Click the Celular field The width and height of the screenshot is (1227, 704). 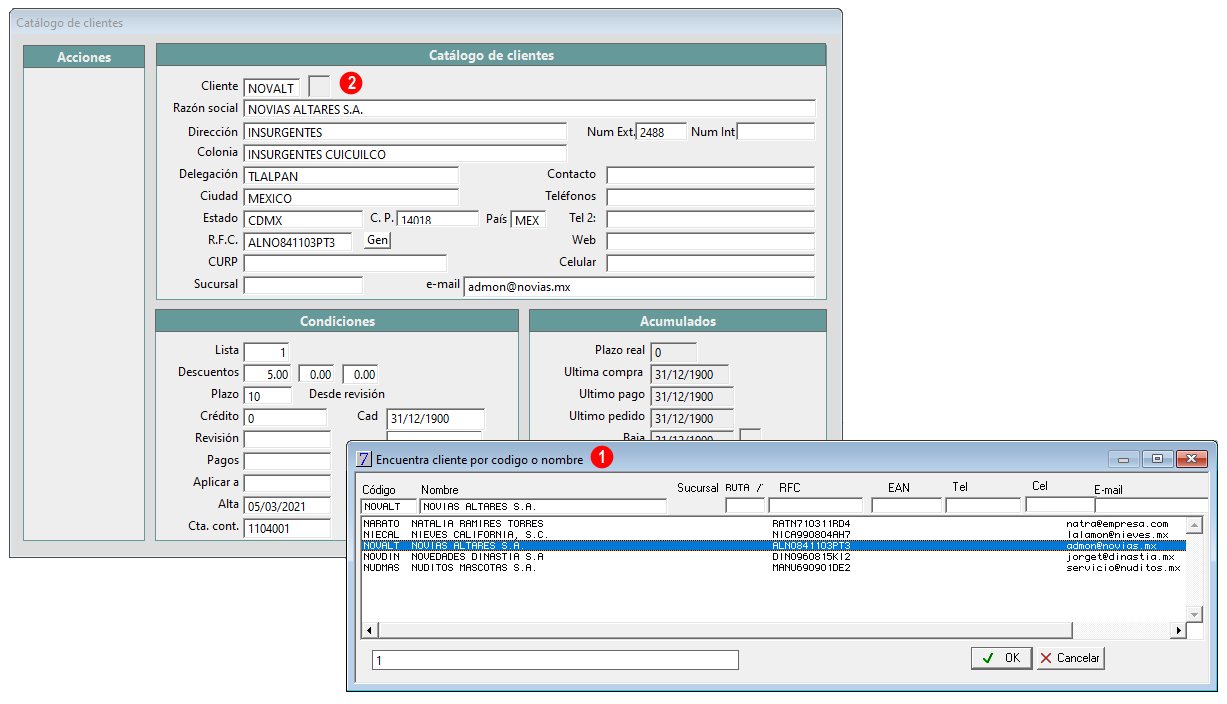(x=711, y=263)
